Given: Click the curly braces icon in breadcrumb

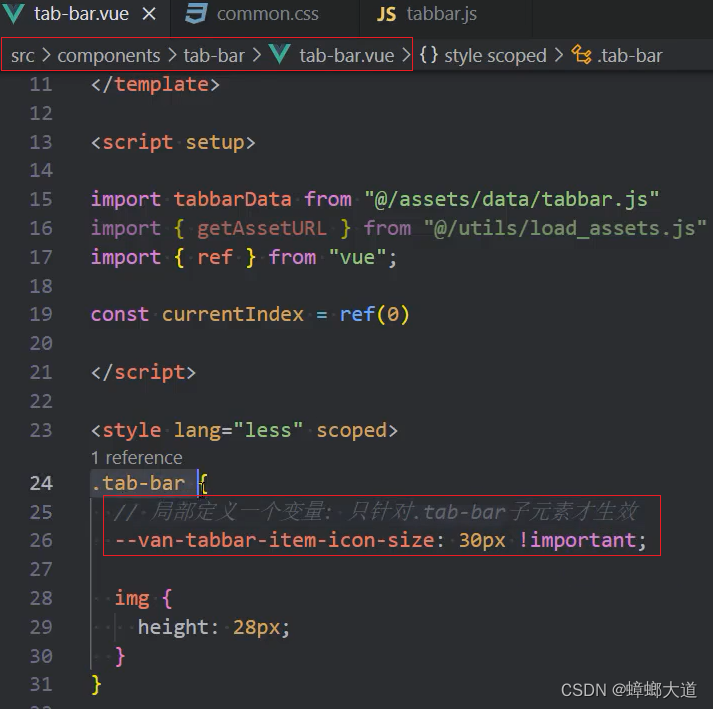Looking at the screenshot, I should point(428,55).
